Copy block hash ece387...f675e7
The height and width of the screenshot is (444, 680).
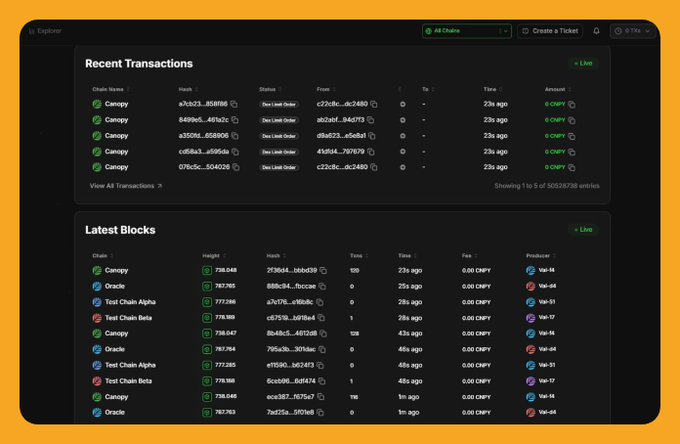[x=320, y=397]
